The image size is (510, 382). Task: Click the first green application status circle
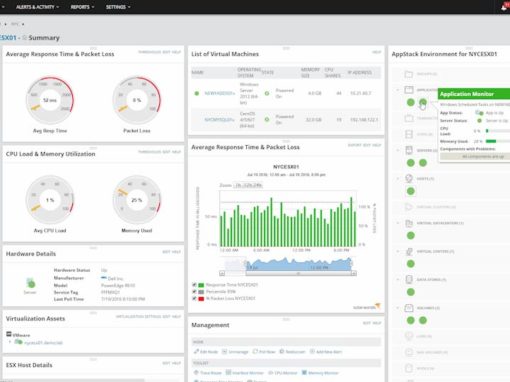[x=411, y=102]
